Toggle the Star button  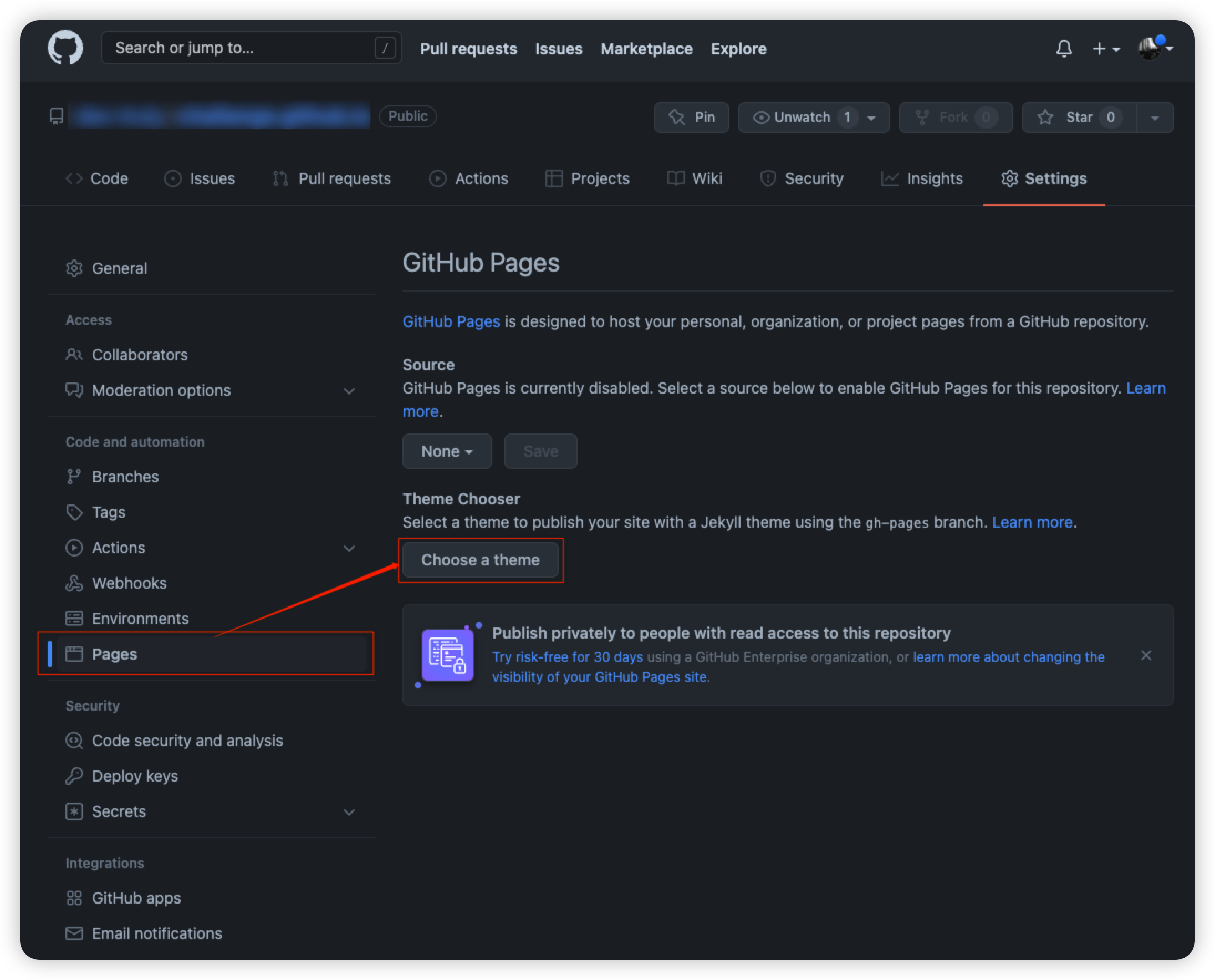1079,117
